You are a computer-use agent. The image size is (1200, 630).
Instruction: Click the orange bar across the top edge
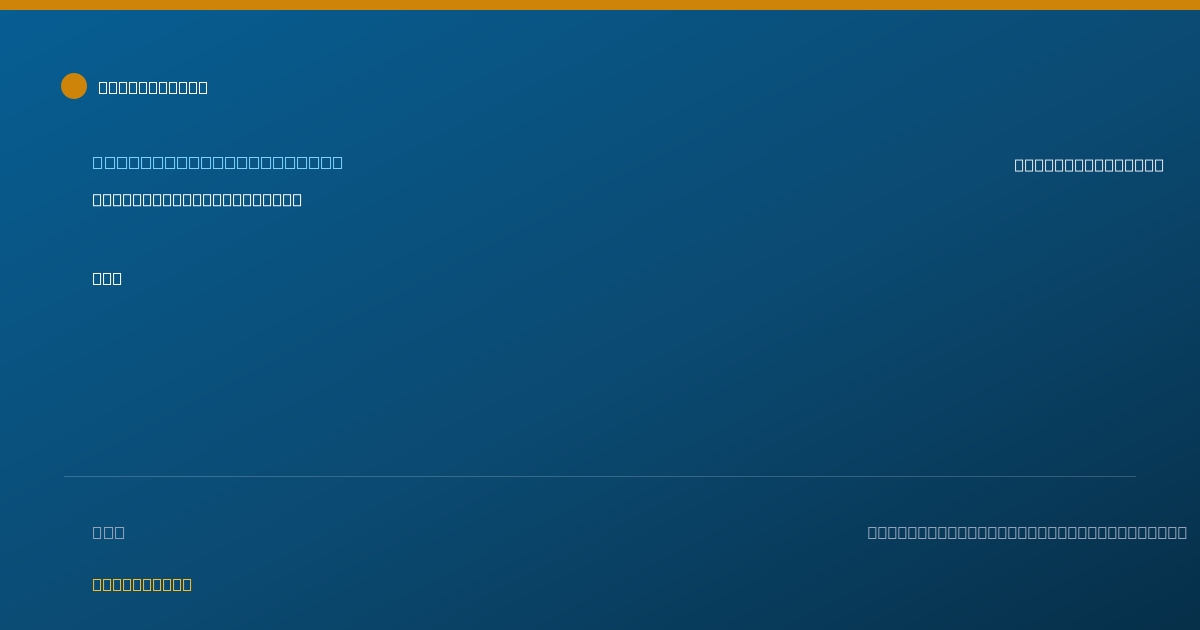click(x=600, y=5)
